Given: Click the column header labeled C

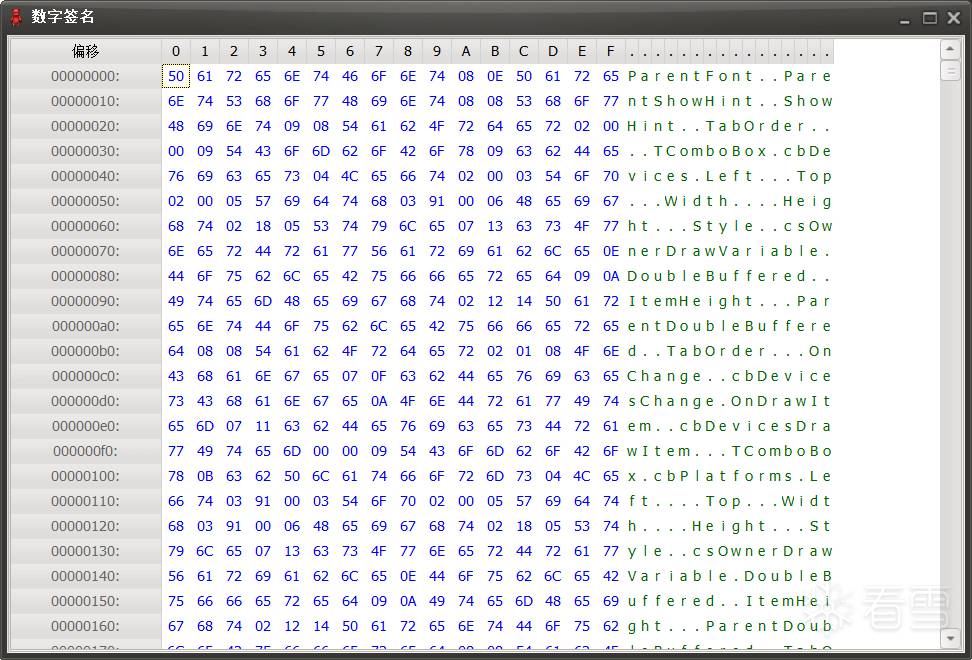Looking at the screenshot, I should pos(524,51).
